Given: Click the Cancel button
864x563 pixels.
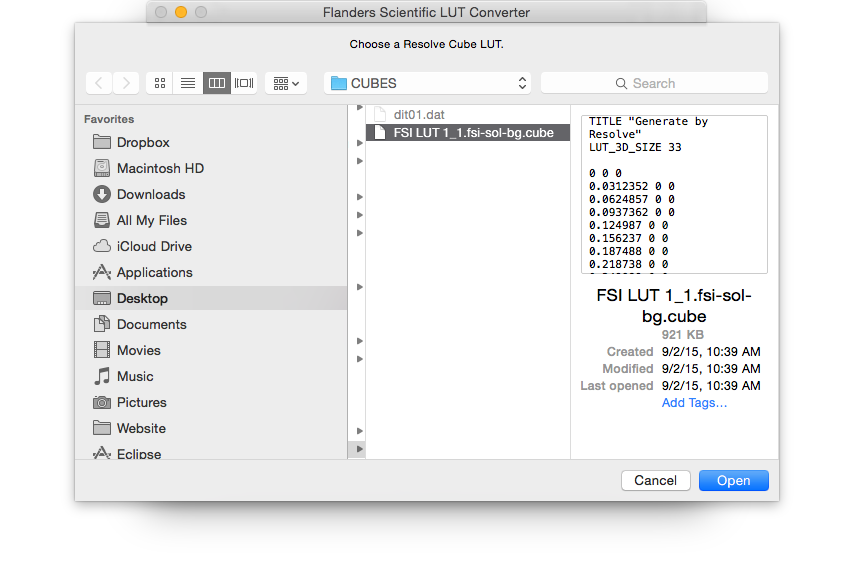Looking at the screenshot, I should tap(656, 480).
